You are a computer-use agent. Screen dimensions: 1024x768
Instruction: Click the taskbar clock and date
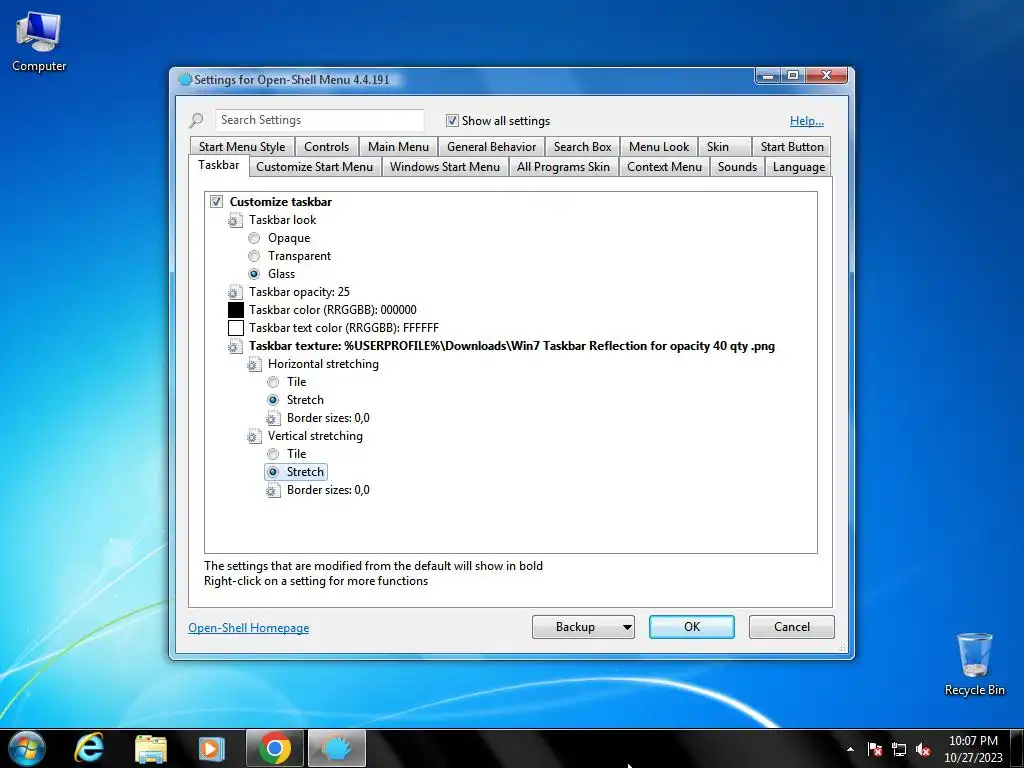tap(973, 749)
